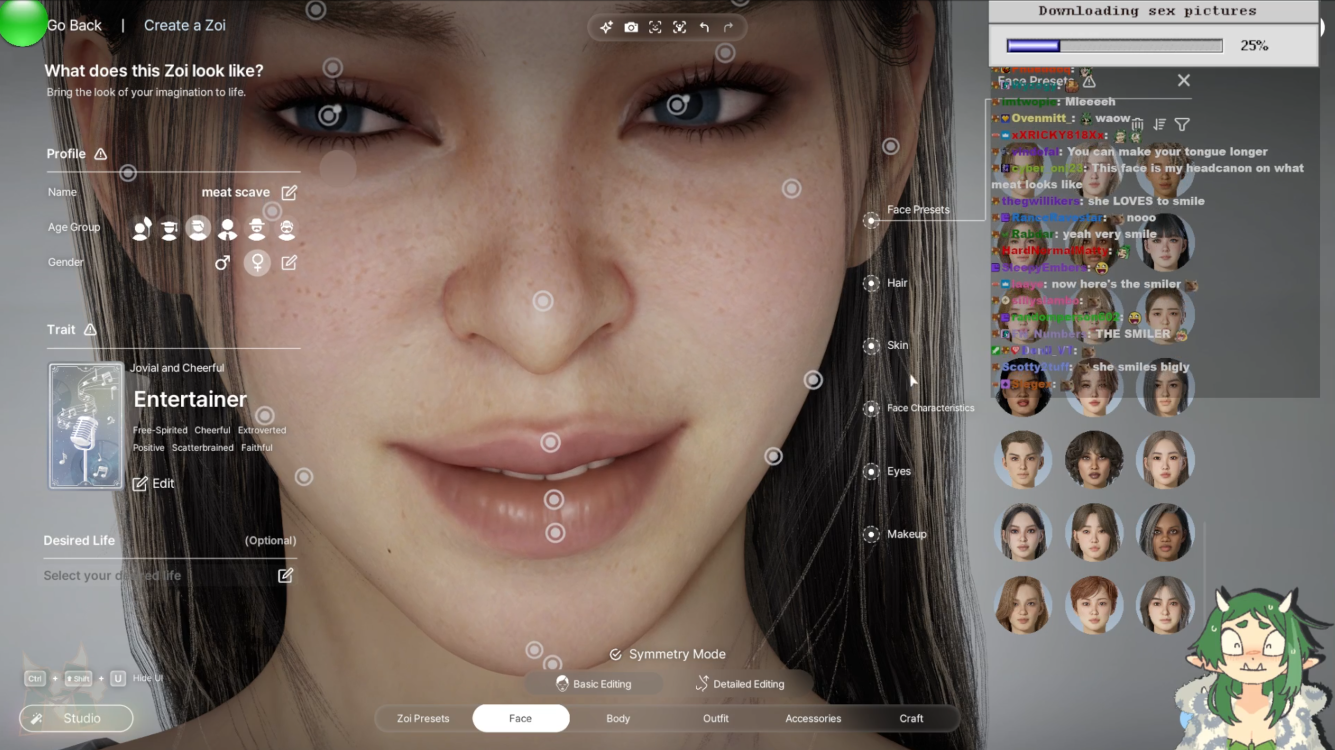Click the sparkle icon in top toolbar
This screenshot has width=1335, height=750.
pyautogui.click(x=606, y=27)
